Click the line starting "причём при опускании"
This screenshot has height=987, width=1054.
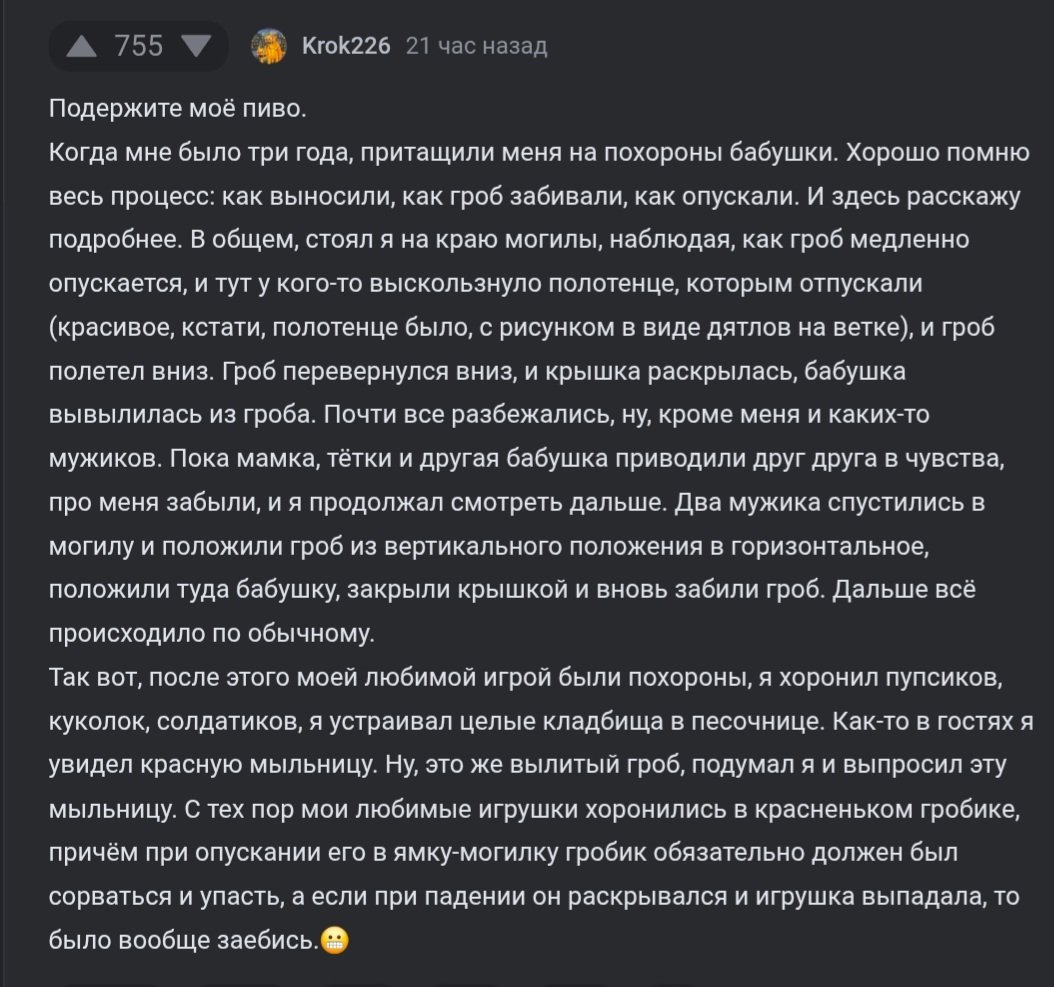point(505,852)
